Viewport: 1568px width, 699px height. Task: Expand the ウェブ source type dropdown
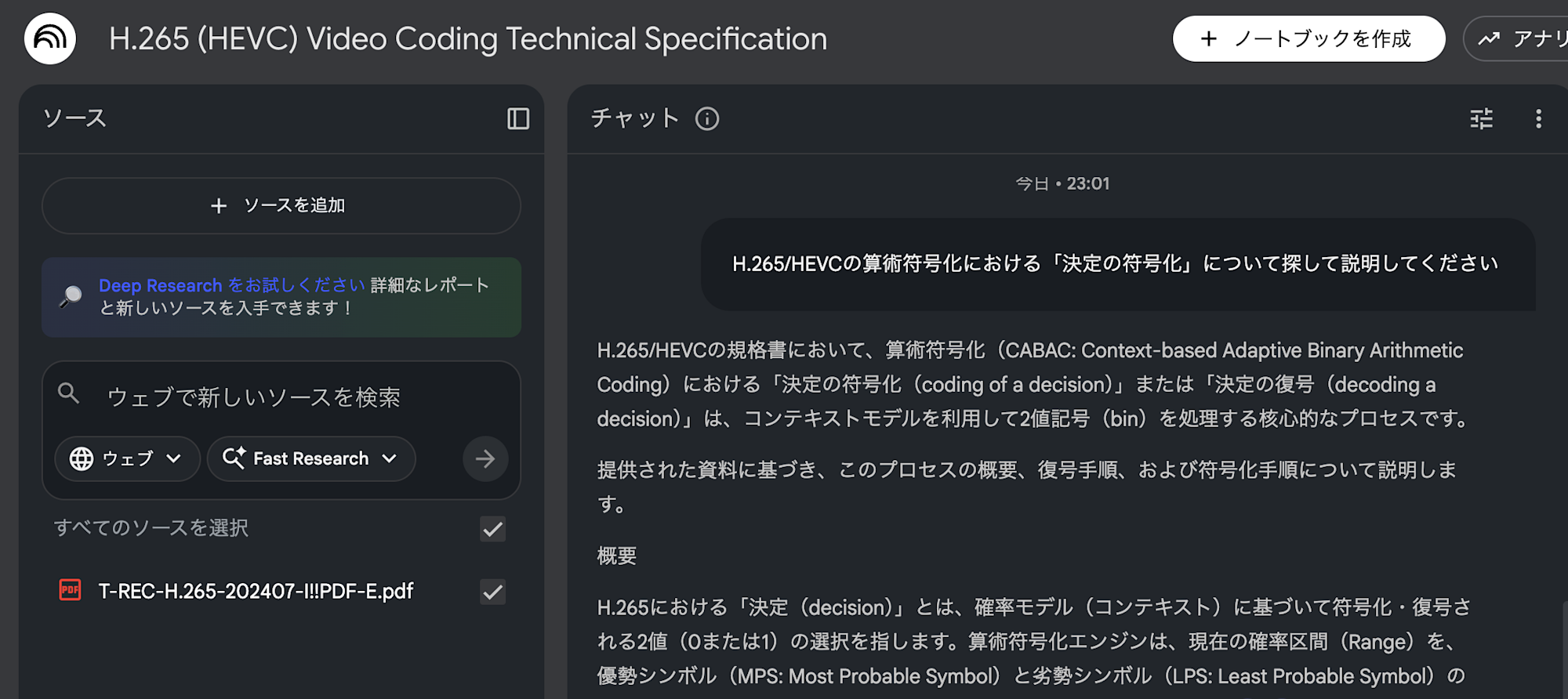coord(127,458)
